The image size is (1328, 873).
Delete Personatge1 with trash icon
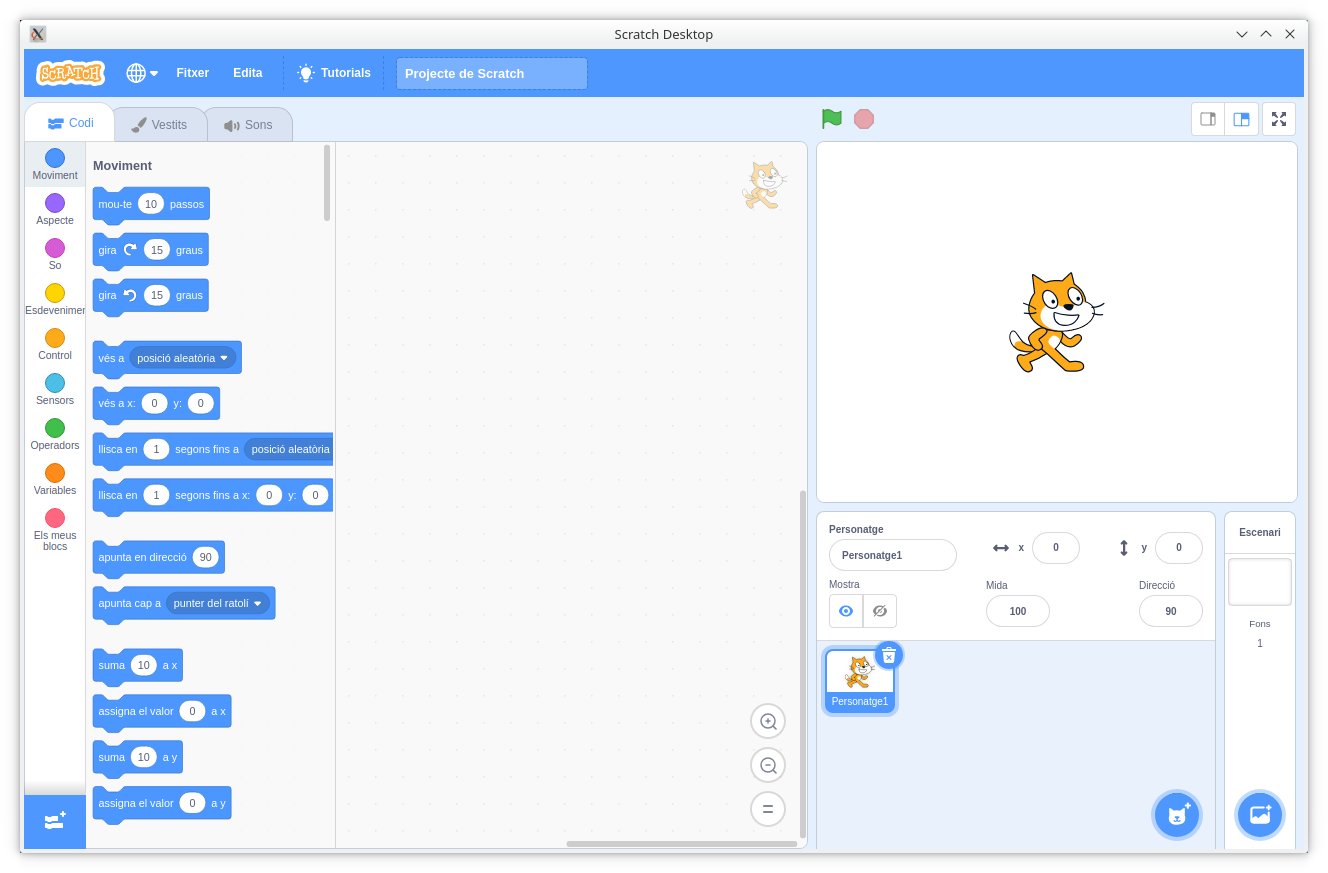[889, 655]
